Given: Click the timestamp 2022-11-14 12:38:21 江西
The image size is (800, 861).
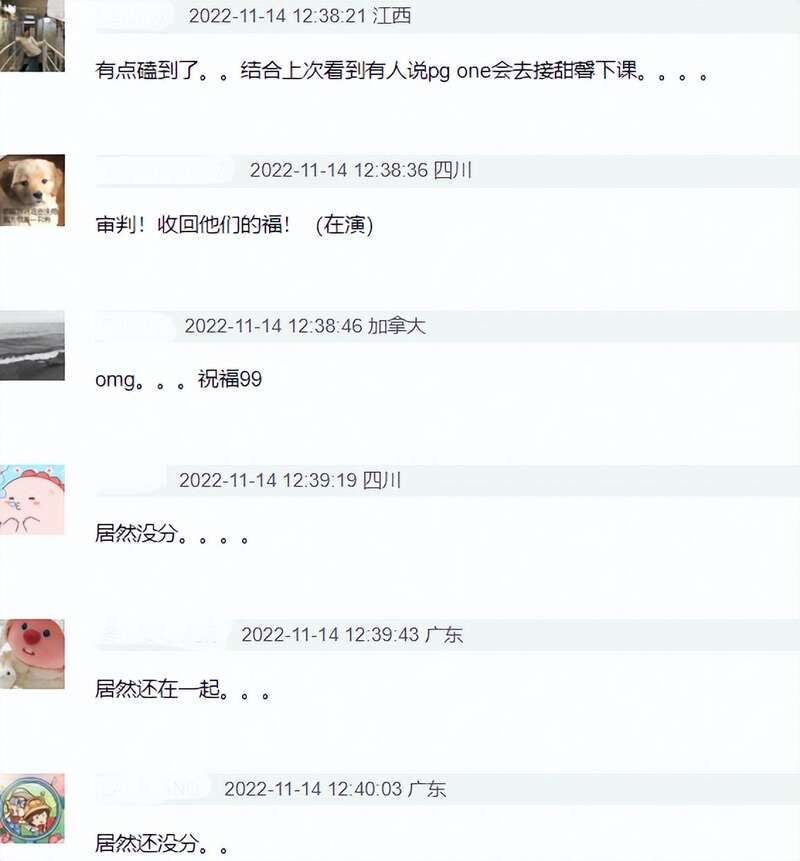Looking at the screenshot, I should pos(300,16).
